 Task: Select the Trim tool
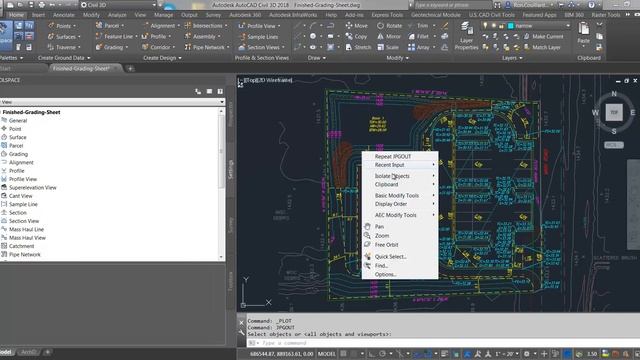[x=418, y=26]
